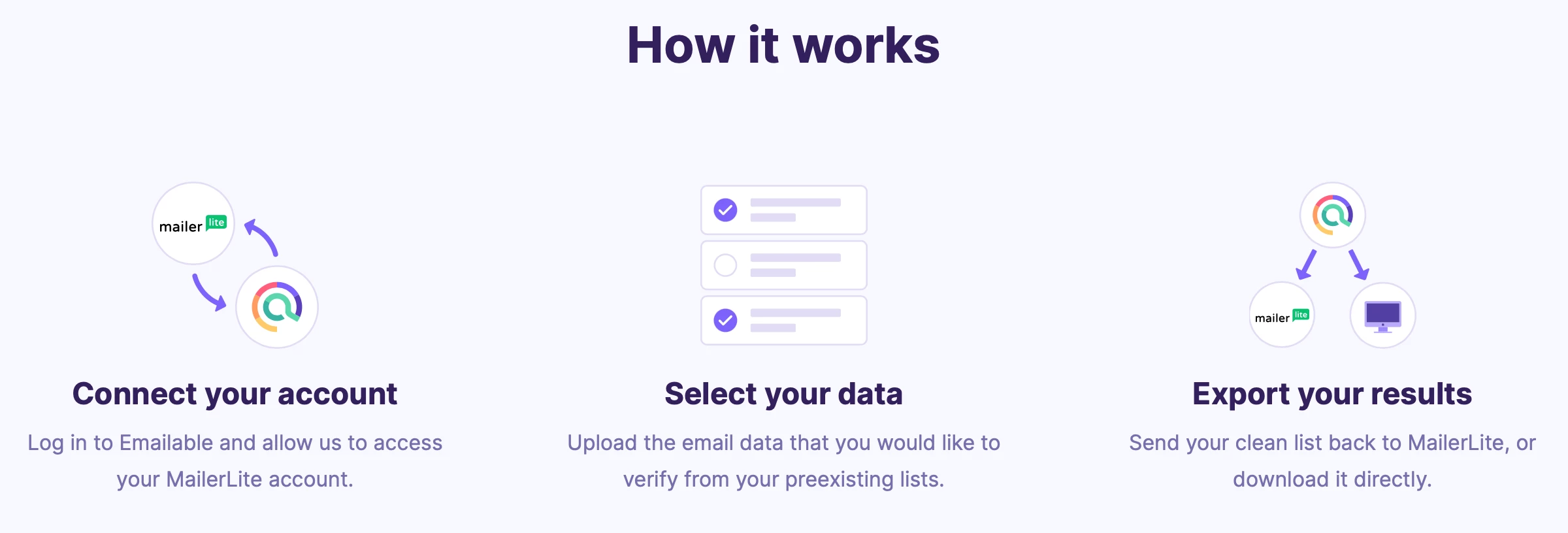
Task: Click the MailerLite logo in Export illustration
Action: pos(1282,315)
